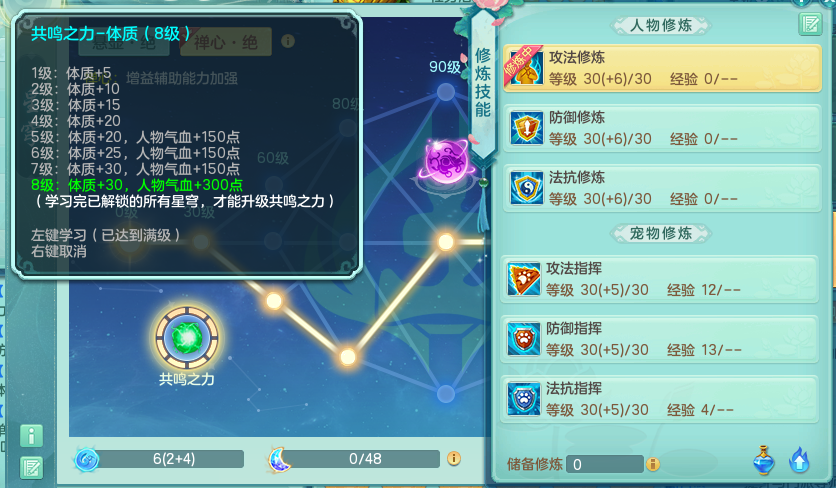
Task: Use the blue potion bottle icon
Action: pyautogui.click(x=763, y=460)
